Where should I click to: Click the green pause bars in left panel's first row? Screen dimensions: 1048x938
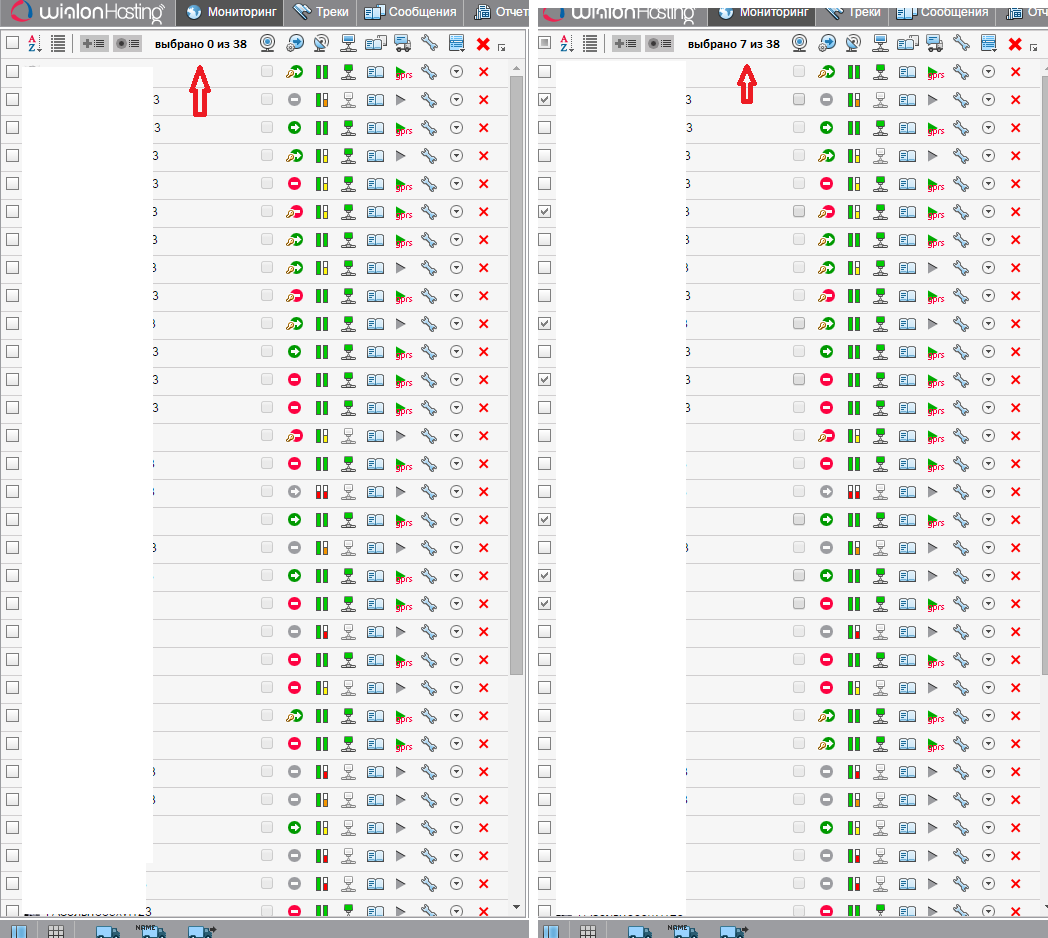coord(322,72)
